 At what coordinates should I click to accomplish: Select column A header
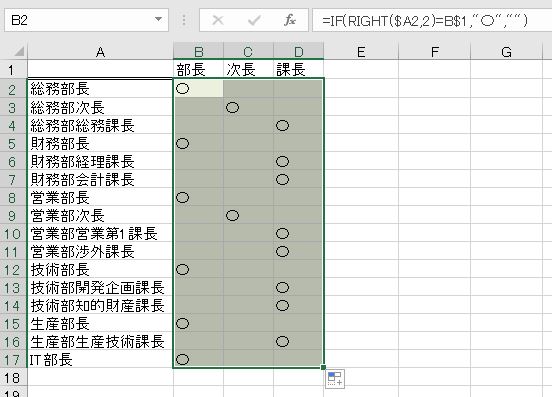pos(100,52)
